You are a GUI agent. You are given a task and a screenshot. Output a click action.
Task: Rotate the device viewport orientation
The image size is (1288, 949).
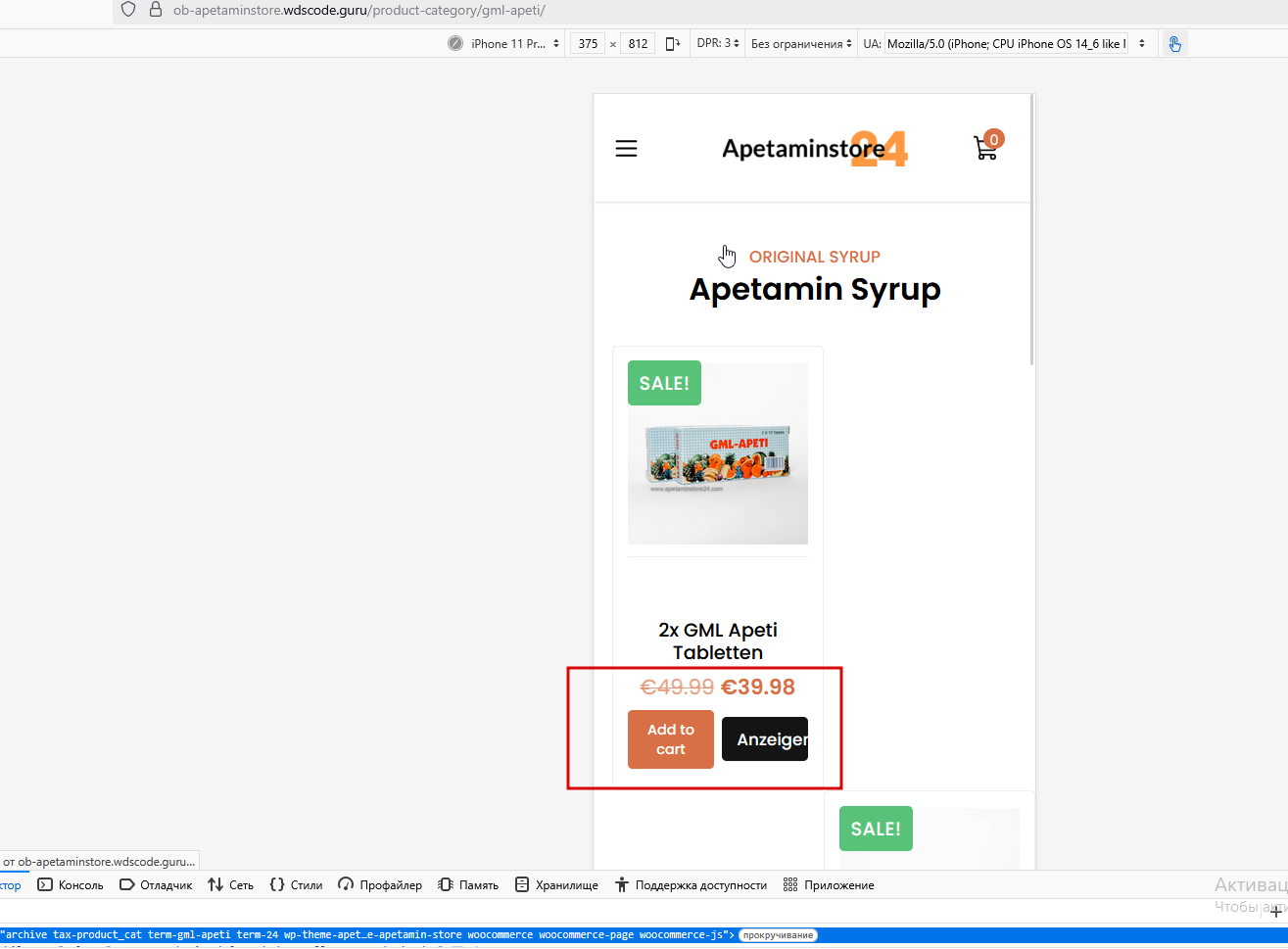(x=673, y=43)
